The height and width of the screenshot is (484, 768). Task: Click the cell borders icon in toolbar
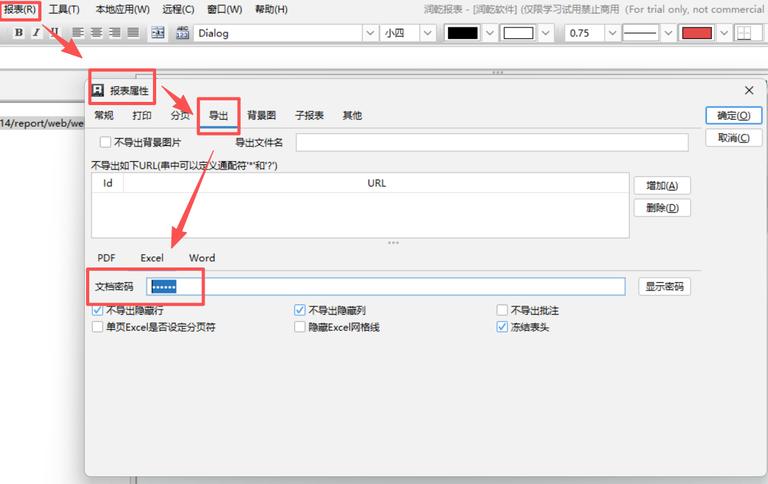(x=744, y=33)
